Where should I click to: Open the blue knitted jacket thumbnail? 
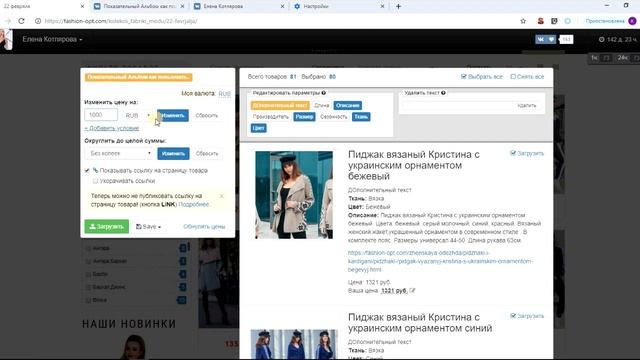294,344
